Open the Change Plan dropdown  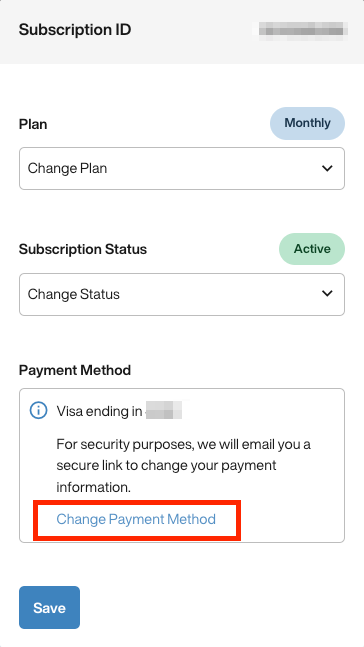pyautogui.click(x=182, y=168)
